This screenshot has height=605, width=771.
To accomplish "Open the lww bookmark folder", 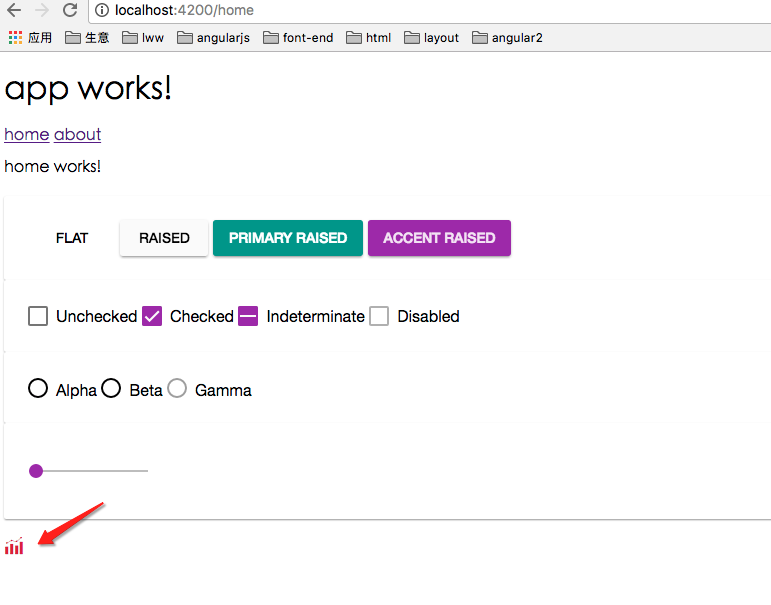I will pyautogui.click(x=143, y=37).
